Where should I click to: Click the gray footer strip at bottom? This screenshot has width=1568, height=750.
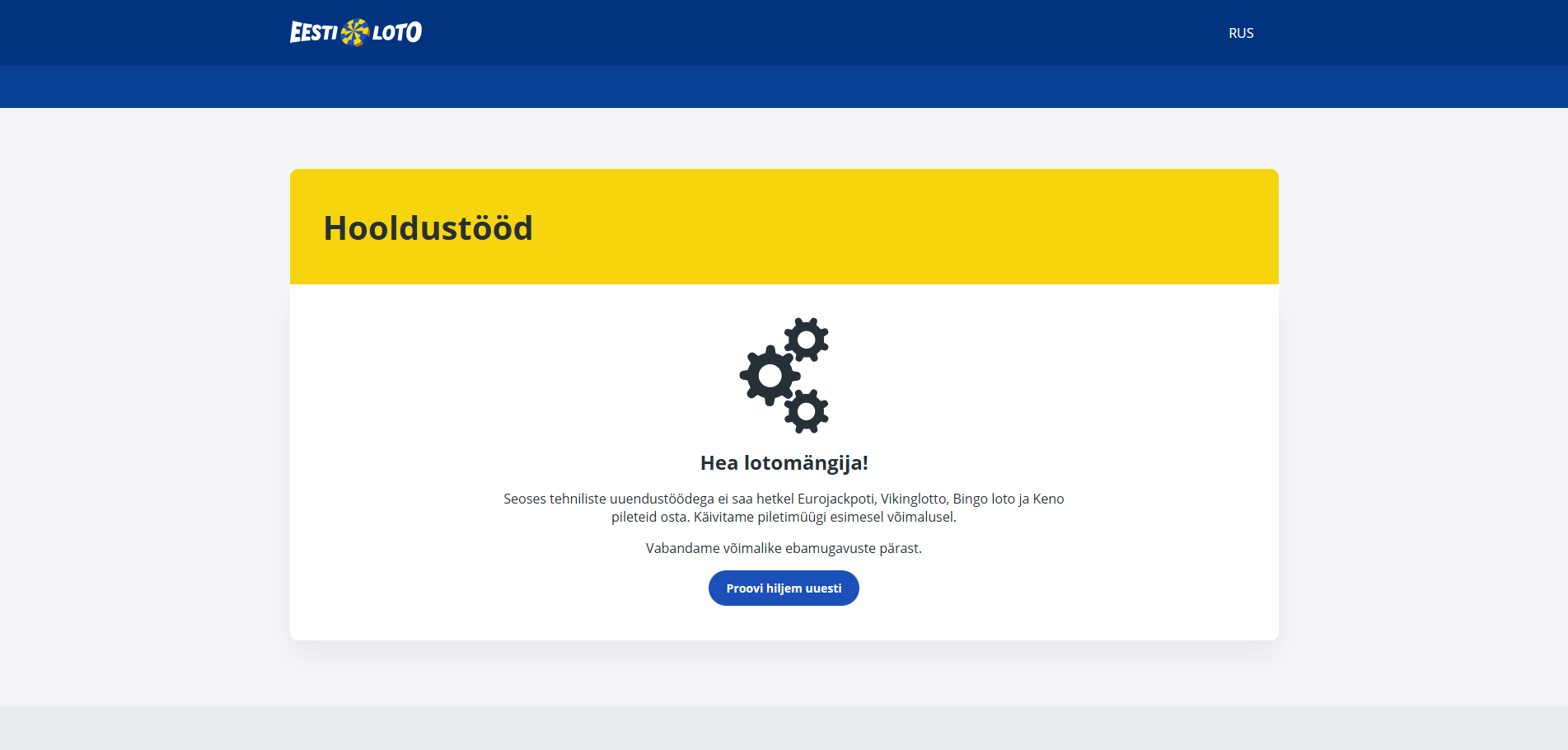click(x=783, y=729)
